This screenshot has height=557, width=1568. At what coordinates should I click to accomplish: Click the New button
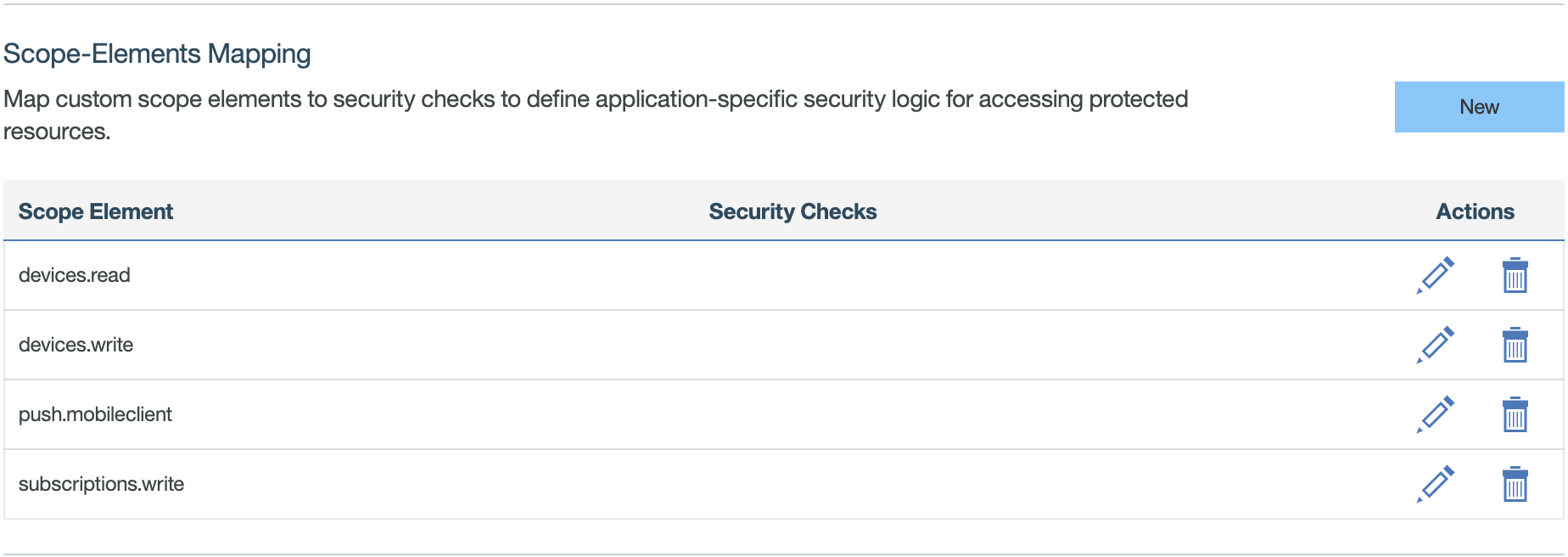[1479, 107]
